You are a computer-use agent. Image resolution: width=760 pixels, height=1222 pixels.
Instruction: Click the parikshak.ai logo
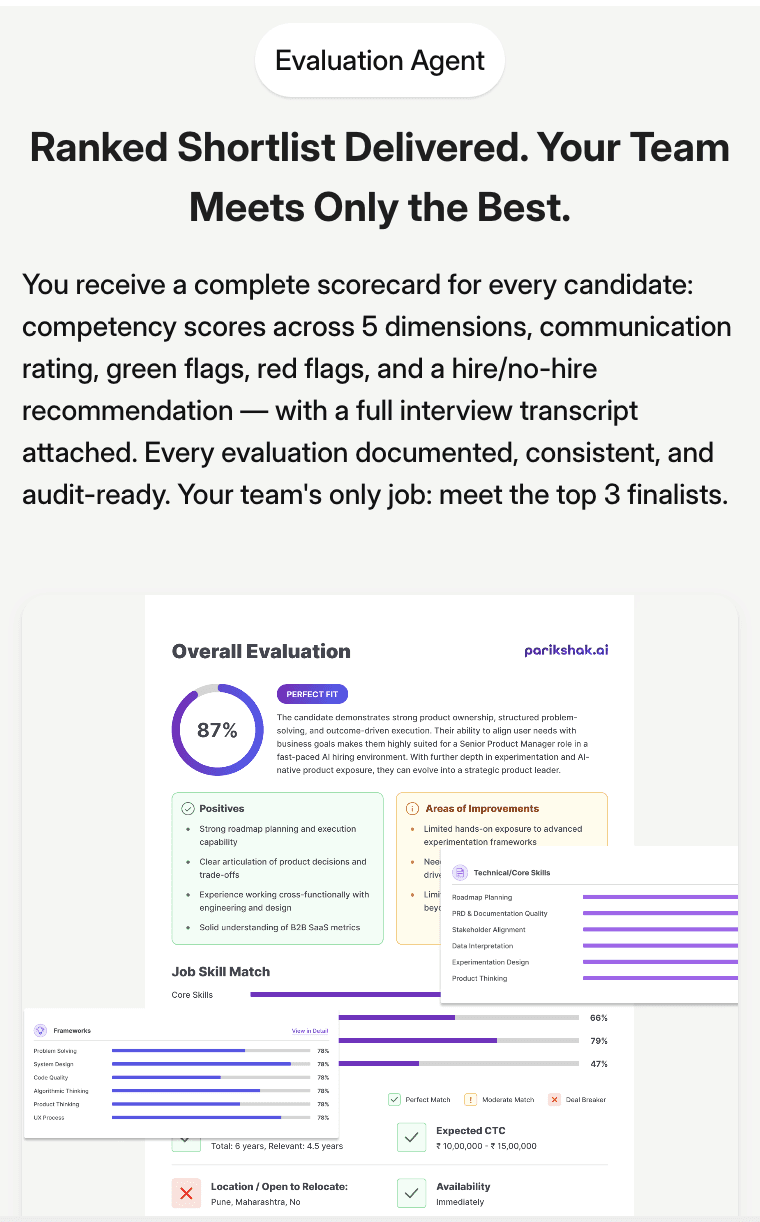click(x=566, y=650)
